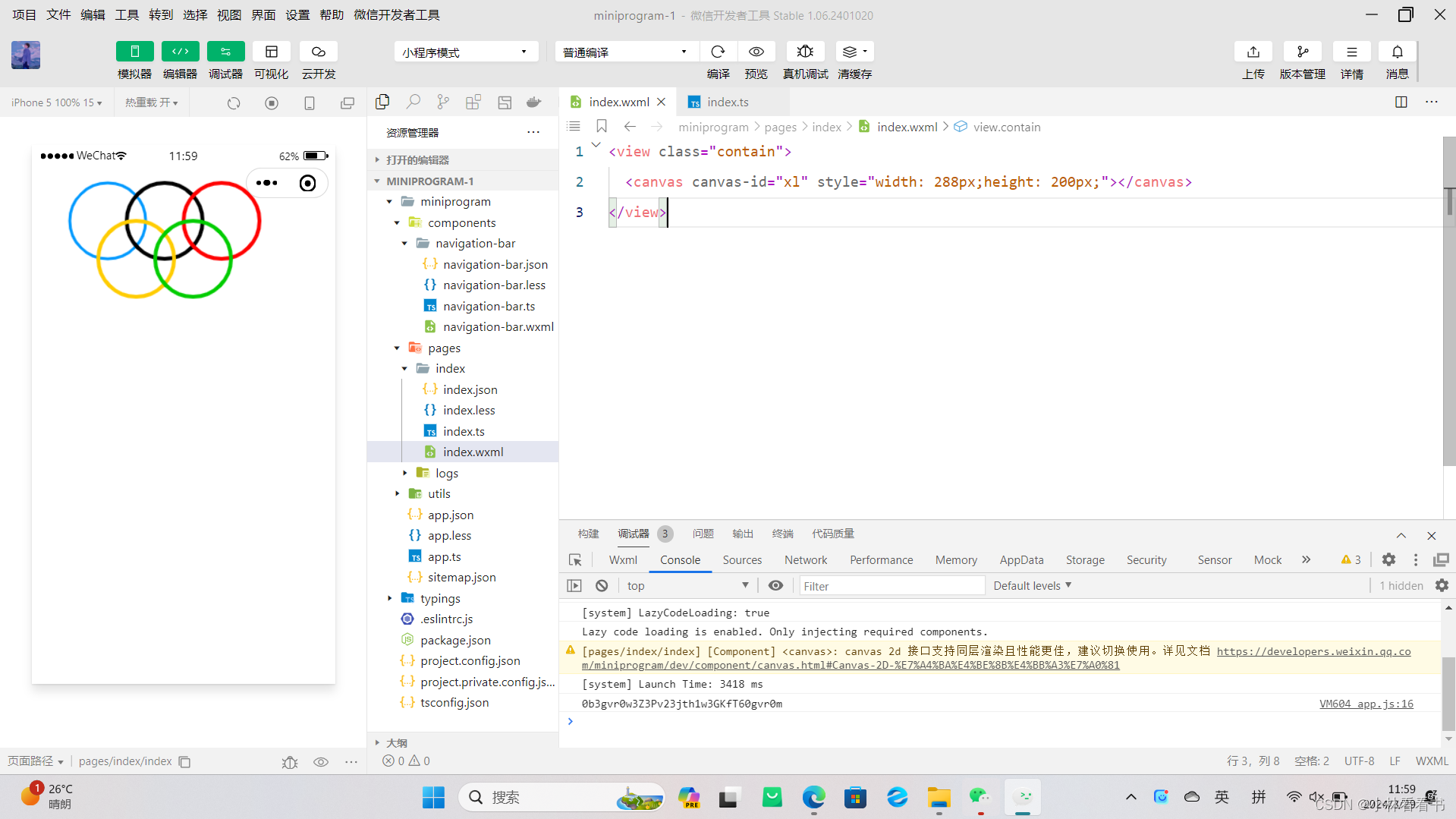This screenshot has height=819, width=1456.
Task: Split the editor to the right
Action: pyautogui.click(x=1401, y=102)
